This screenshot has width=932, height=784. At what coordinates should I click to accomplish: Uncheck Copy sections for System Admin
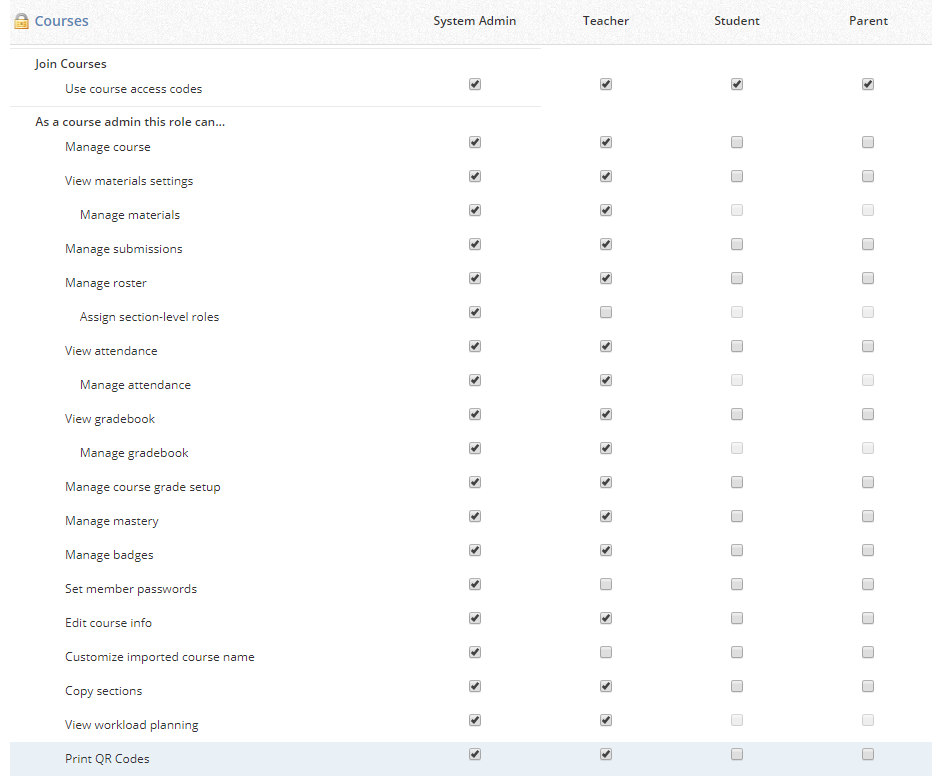pos(475,687)
